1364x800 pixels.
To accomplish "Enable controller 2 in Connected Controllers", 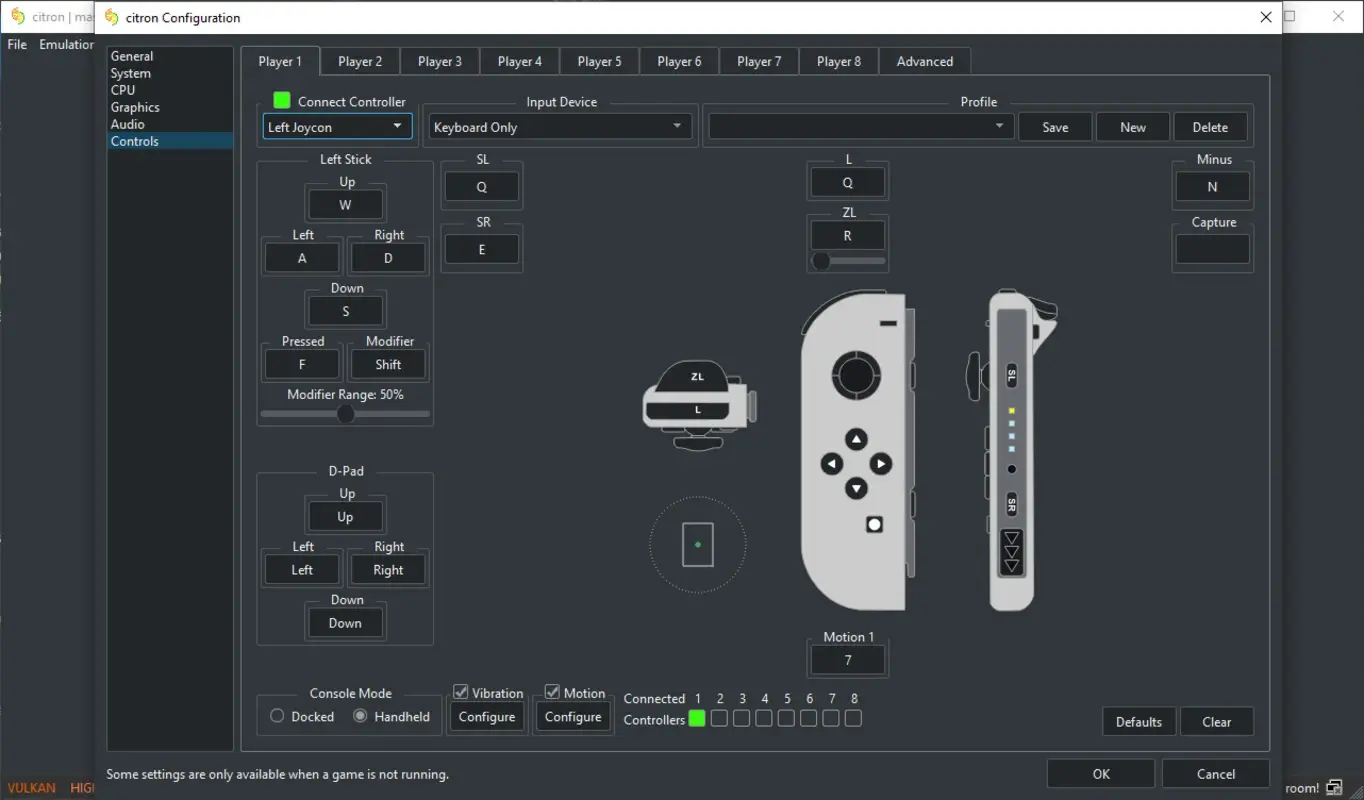I will coord(719,718).
